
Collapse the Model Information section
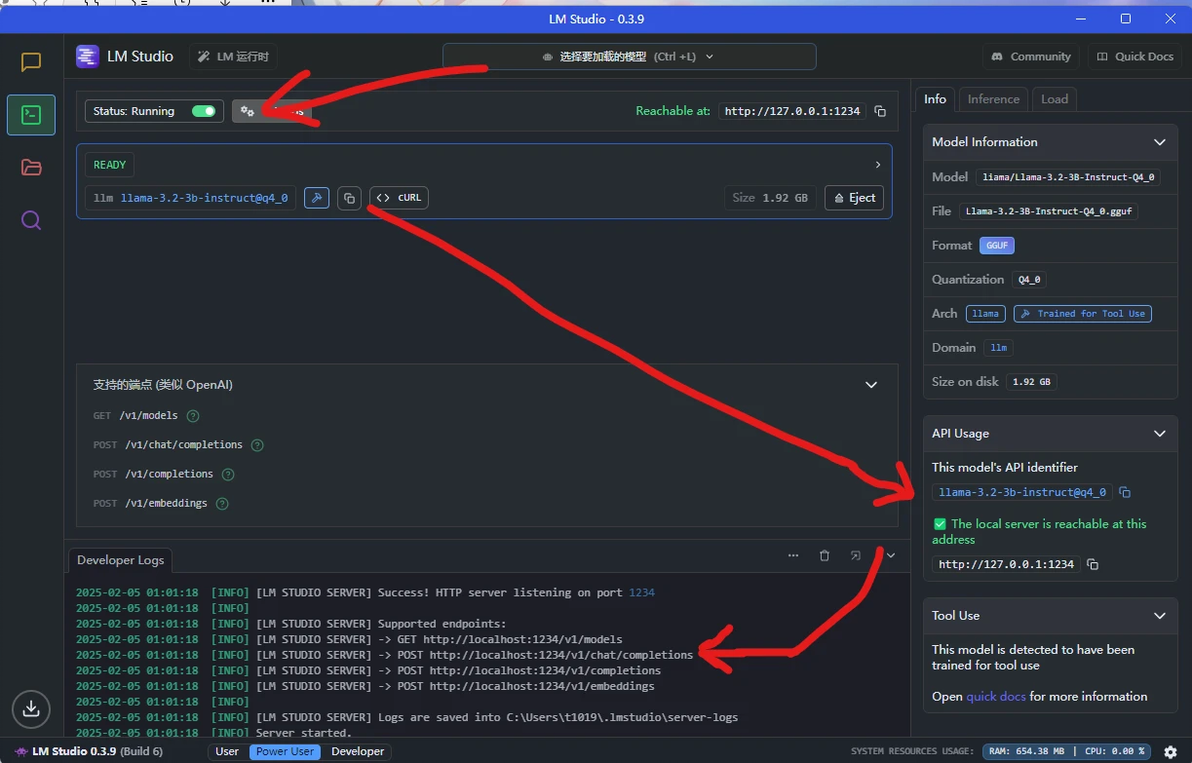pos(1159,142)
